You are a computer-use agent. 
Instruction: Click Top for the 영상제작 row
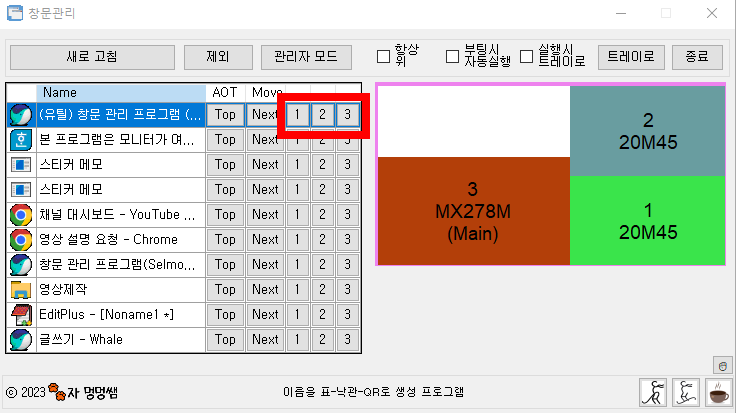[225, 289]
